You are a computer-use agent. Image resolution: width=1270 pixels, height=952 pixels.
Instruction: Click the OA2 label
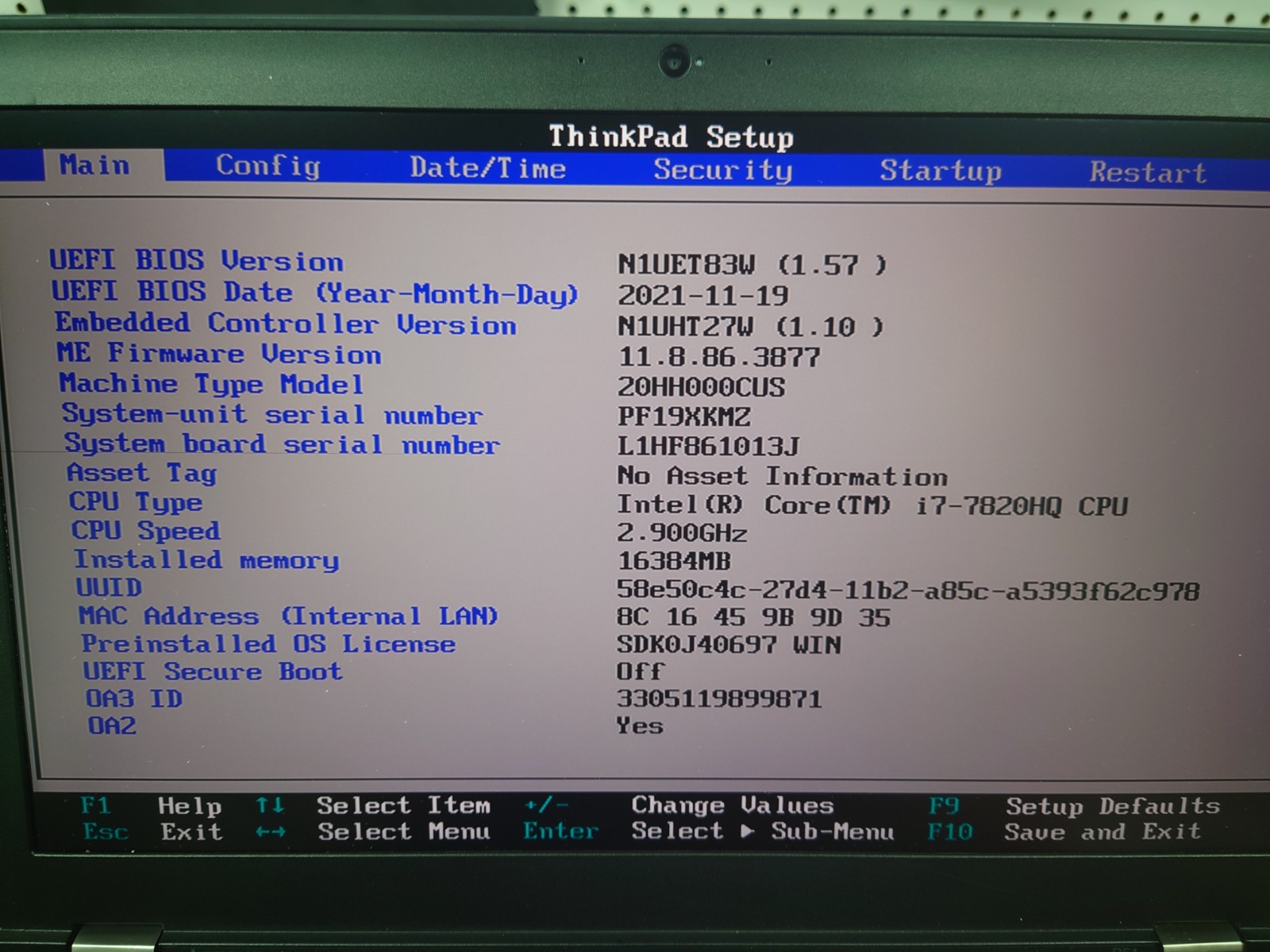tap(112, 725)
